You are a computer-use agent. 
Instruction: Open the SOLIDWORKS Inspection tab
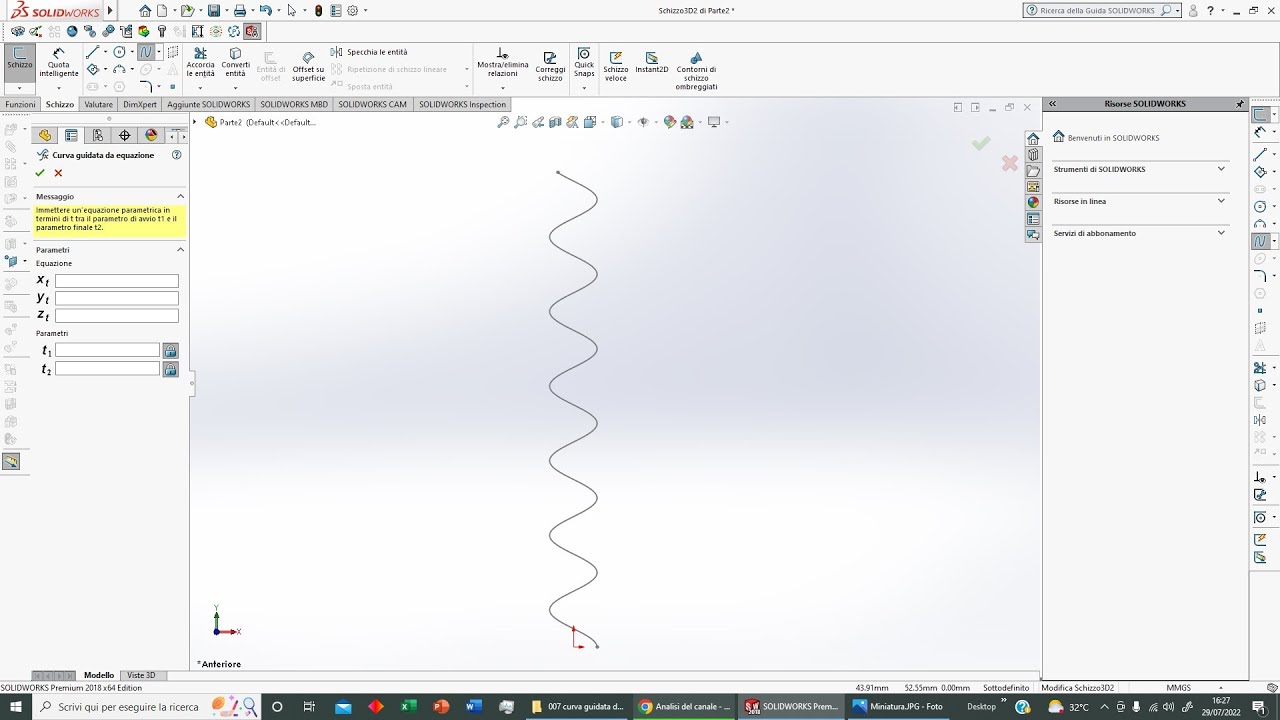coord(462,104)
